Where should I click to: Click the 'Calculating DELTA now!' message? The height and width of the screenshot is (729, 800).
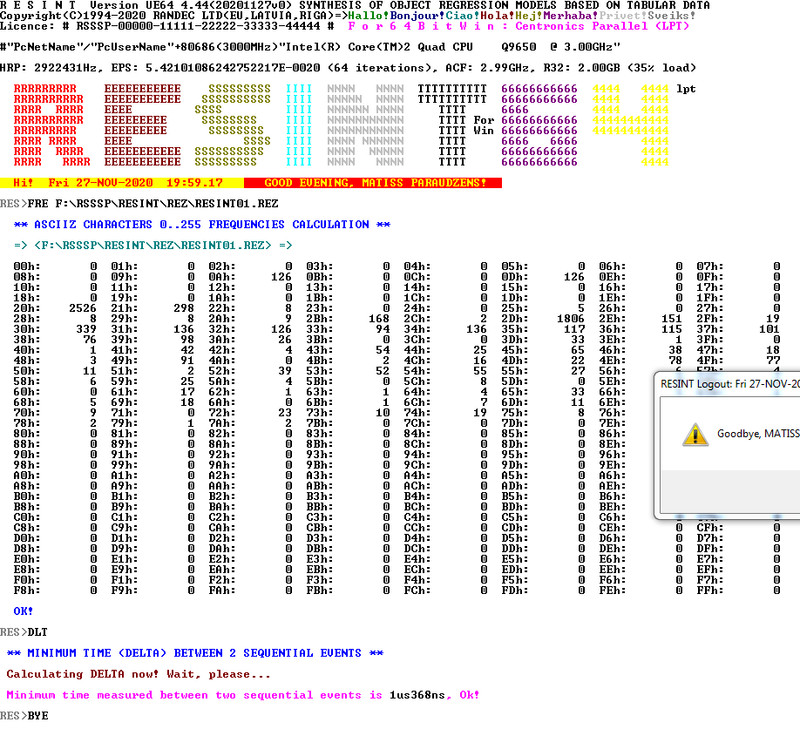[x=139, y=674]
